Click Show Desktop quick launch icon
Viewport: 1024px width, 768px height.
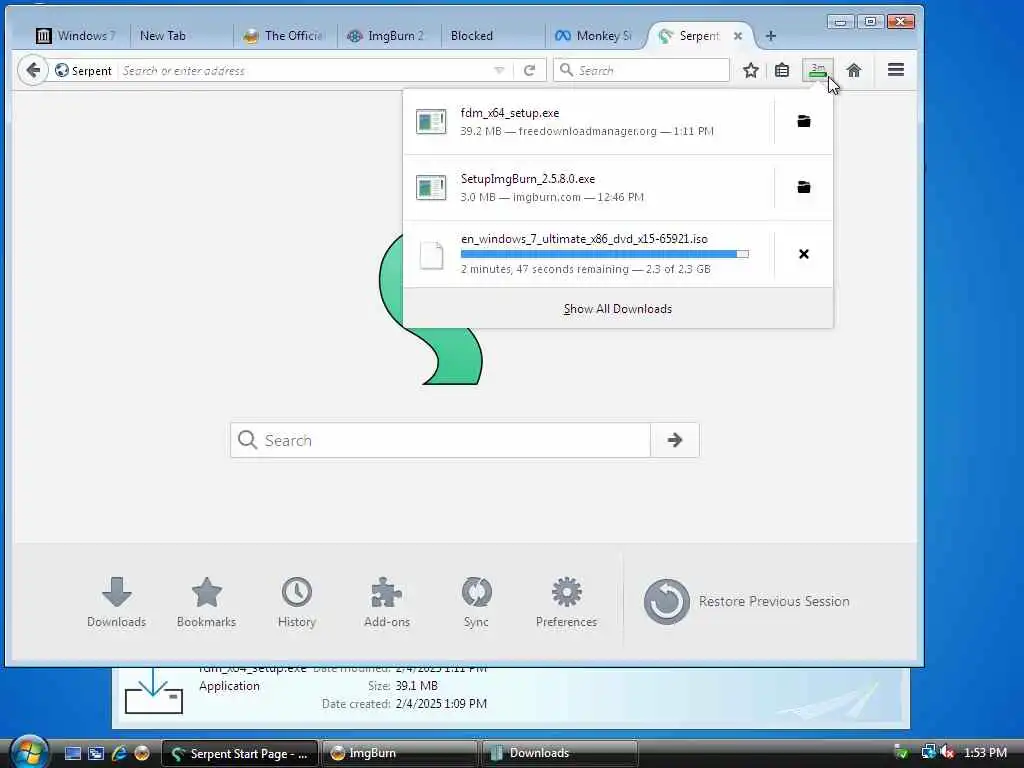[72, 753]
